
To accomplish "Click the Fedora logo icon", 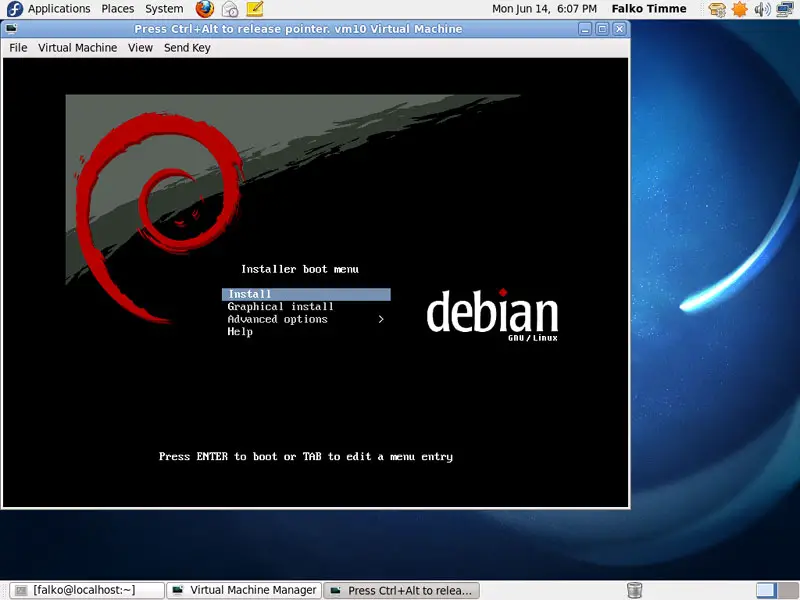I will 15,9.
